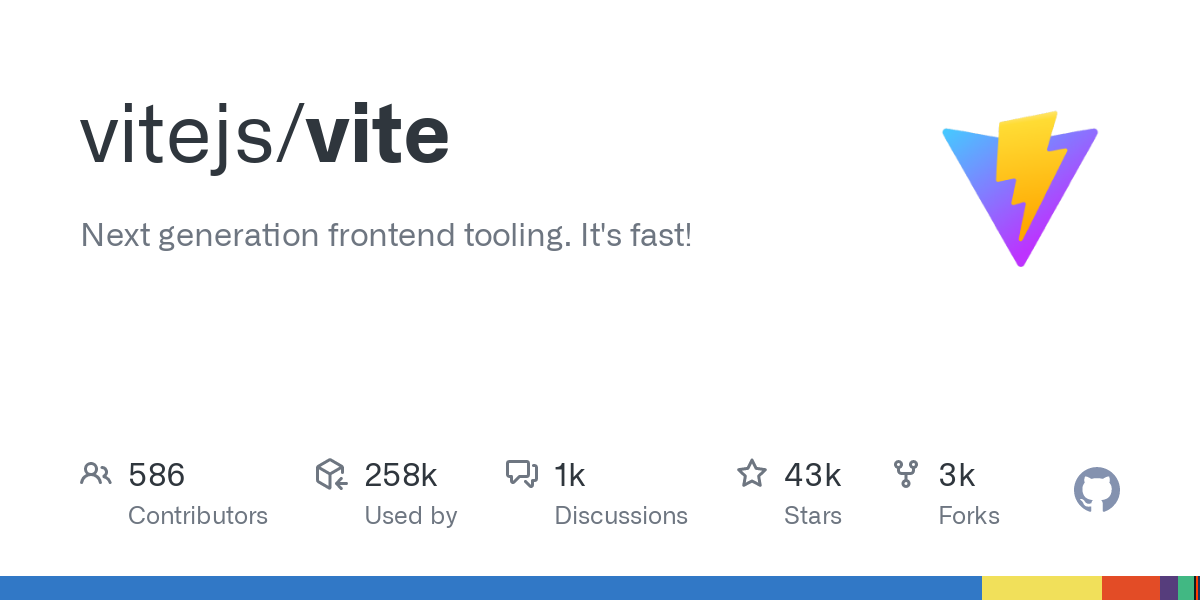Open the GitHub octocat logo
This screenshot has height=600, width=1200.
1096,490
